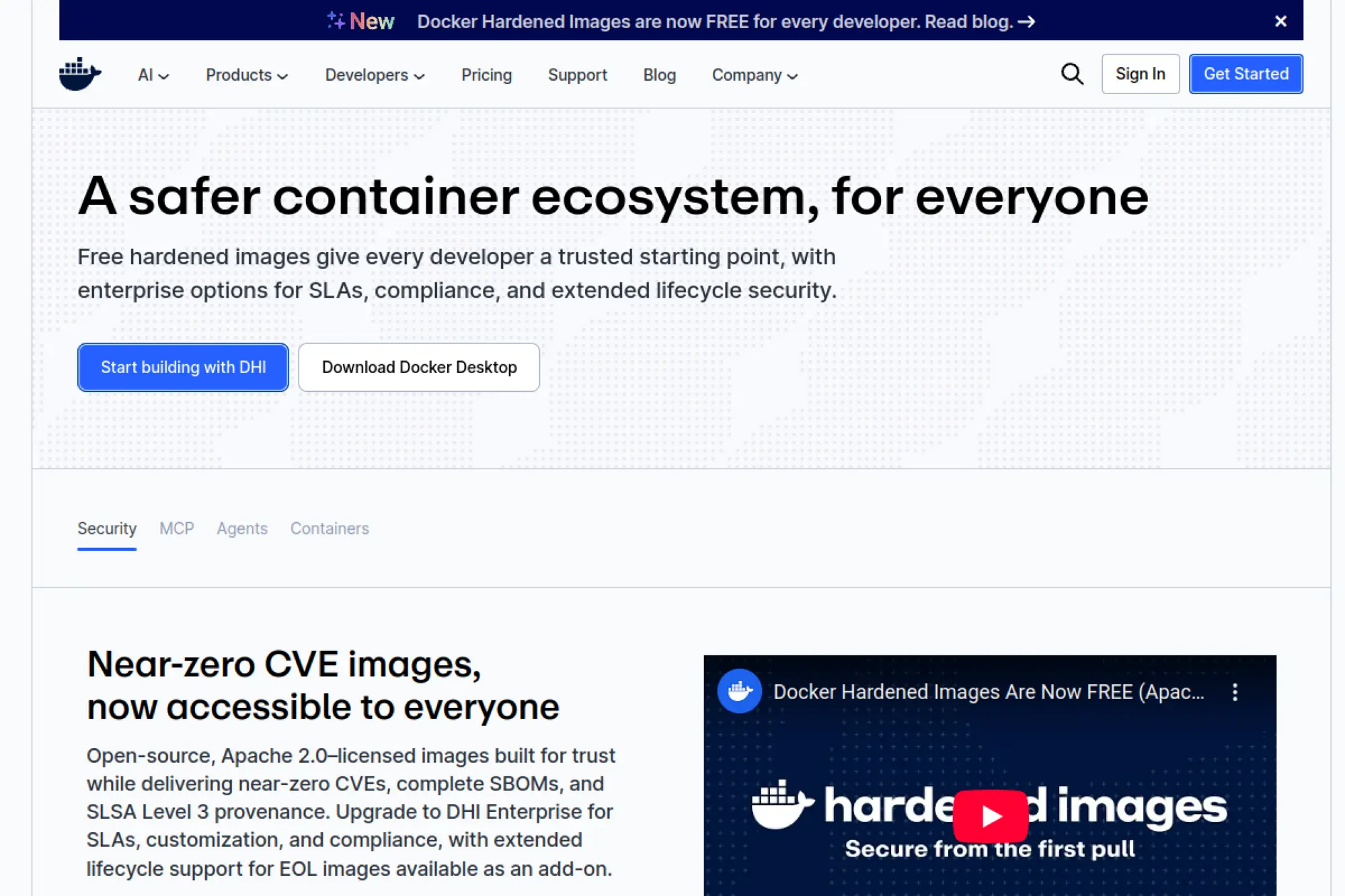Click Start building with DHI button
Screen dimensions: 1345x896
[183, 367]
